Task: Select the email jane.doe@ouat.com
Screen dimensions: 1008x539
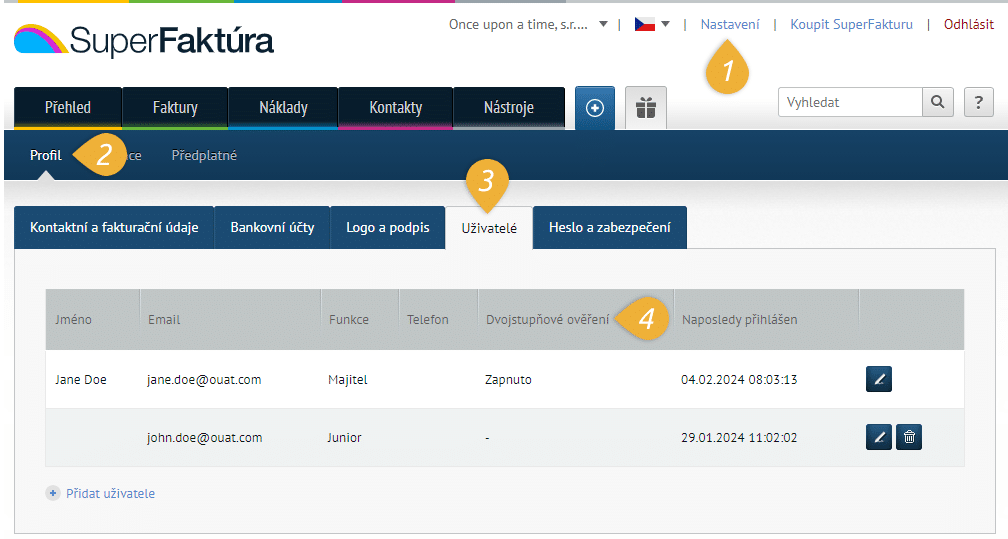Action: 204,379
